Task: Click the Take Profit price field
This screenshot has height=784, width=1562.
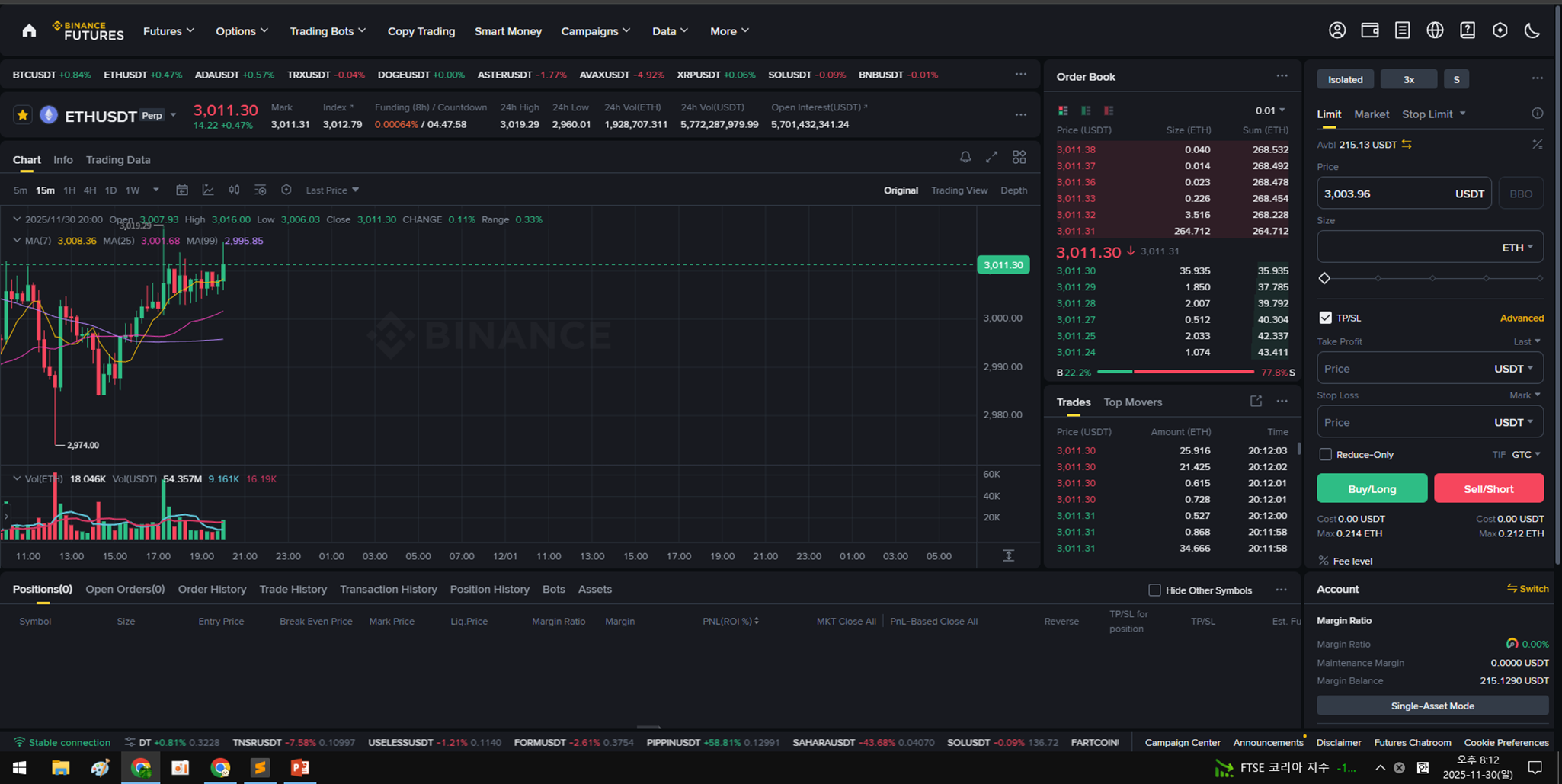Action: pyautogui.click(x=1430, y=368)
